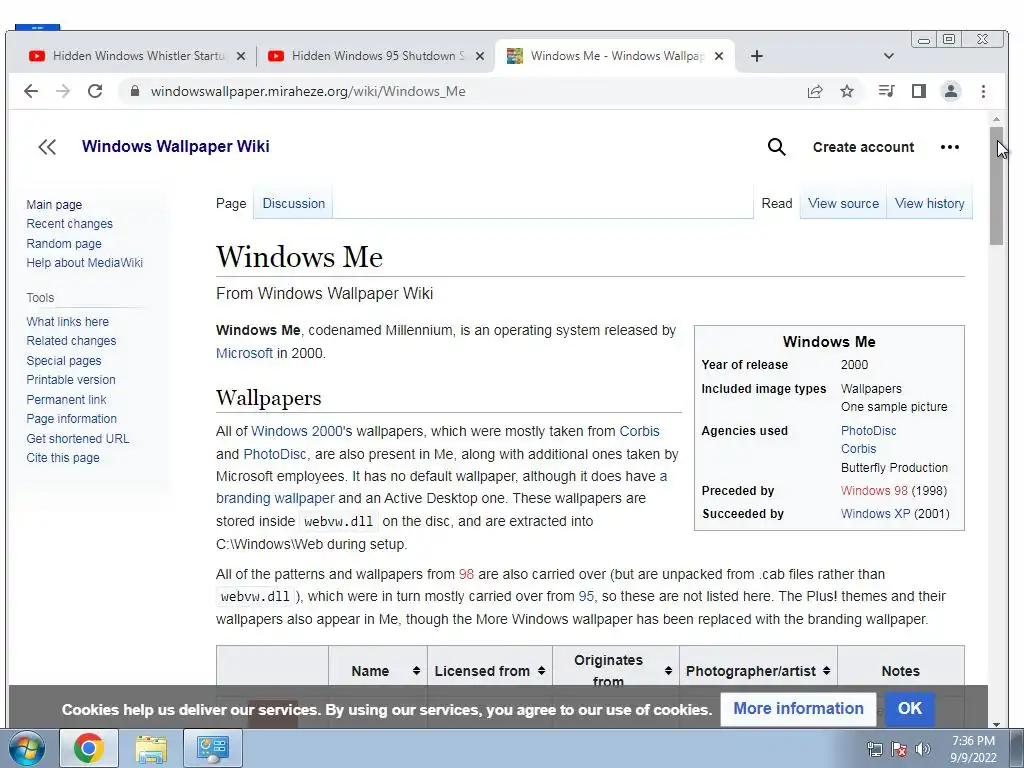Sort table by Originates from column
This screenshot has width=1024, height=768.
(616, 671)
